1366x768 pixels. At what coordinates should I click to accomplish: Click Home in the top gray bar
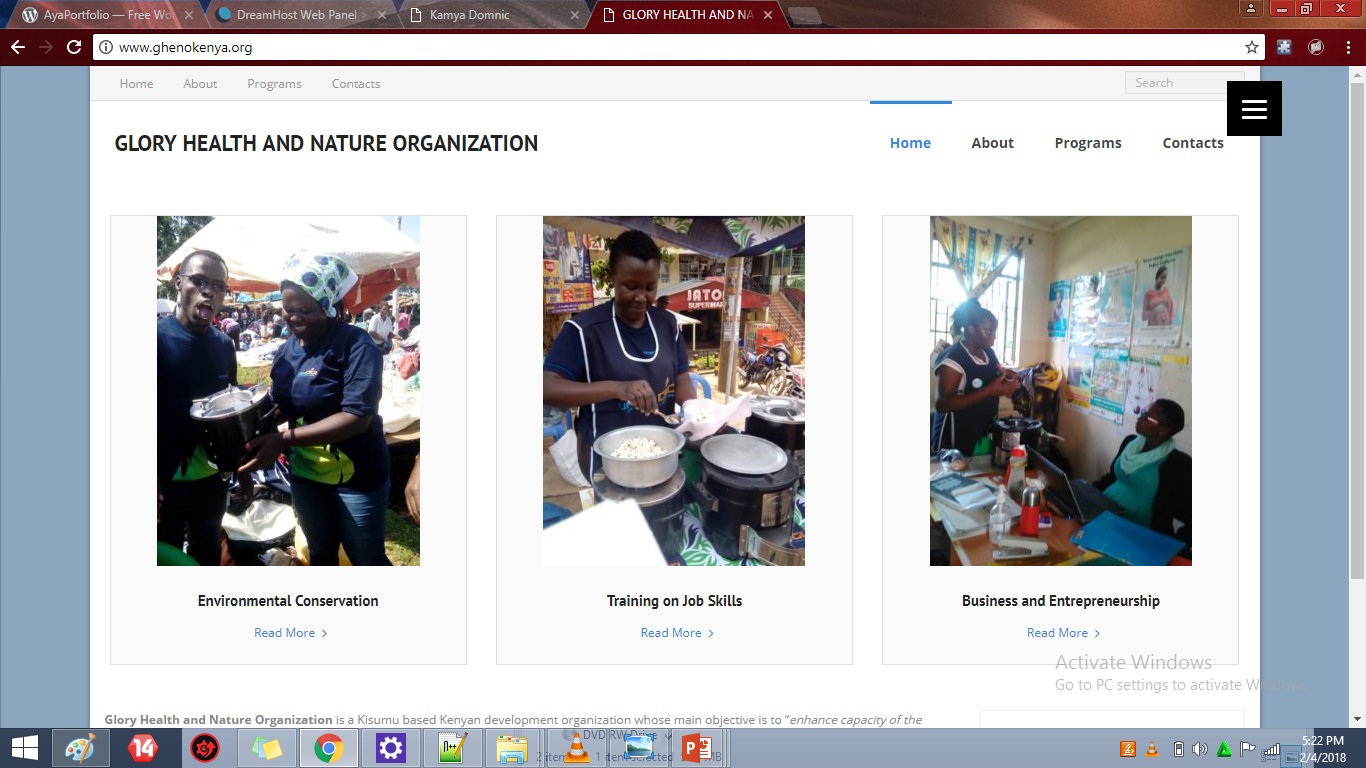(136, 84)
